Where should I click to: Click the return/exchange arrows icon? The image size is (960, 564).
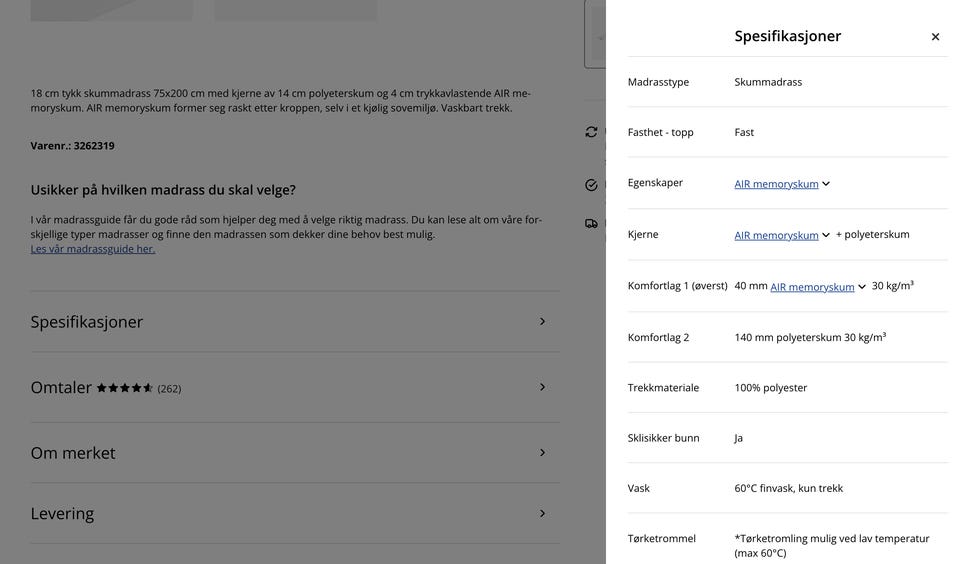[x=592, y=132]
